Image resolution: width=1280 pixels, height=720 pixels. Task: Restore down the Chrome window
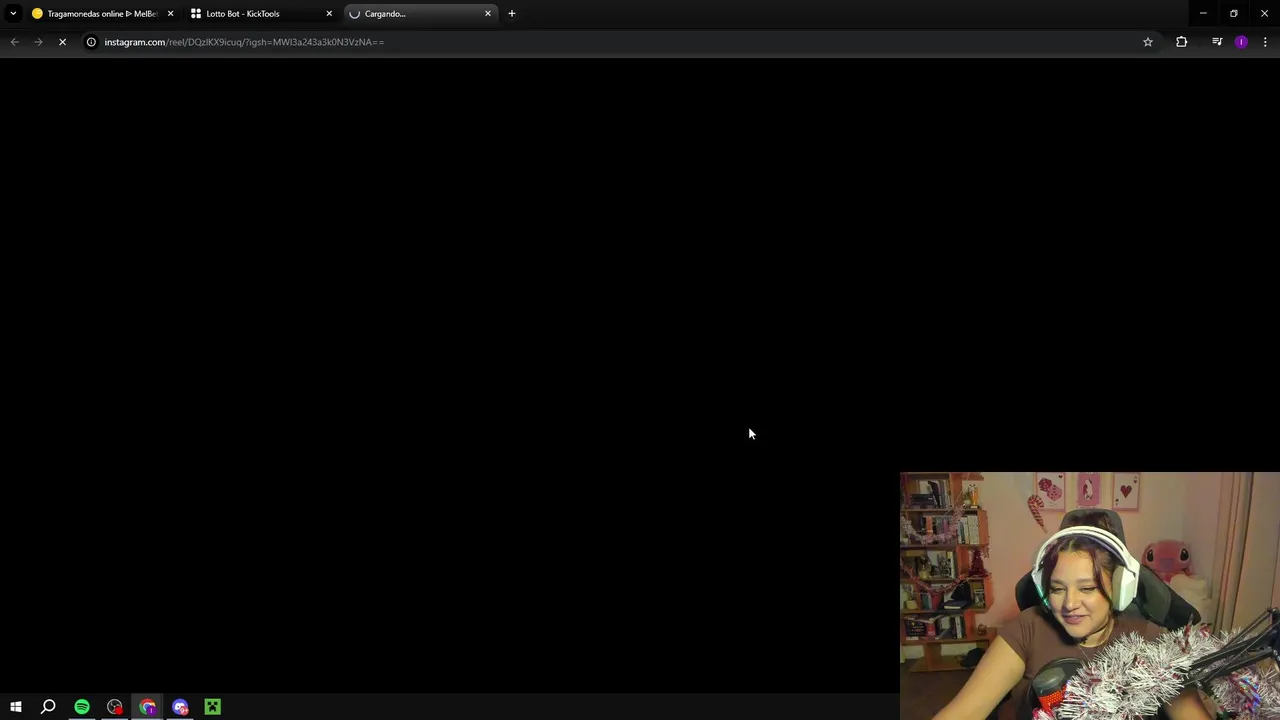point(1234,14)
